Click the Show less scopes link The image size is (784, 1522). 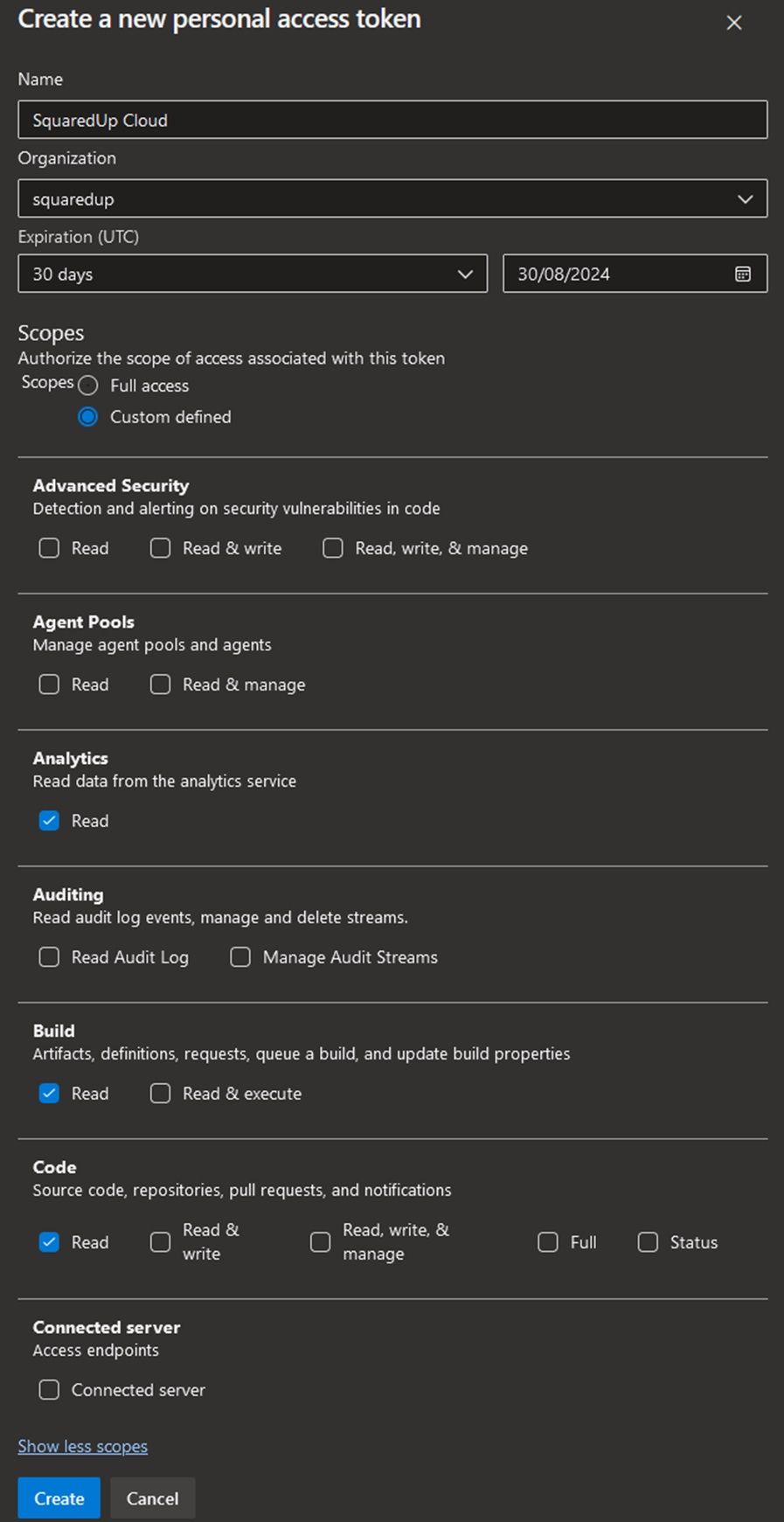coord(83,1447)
